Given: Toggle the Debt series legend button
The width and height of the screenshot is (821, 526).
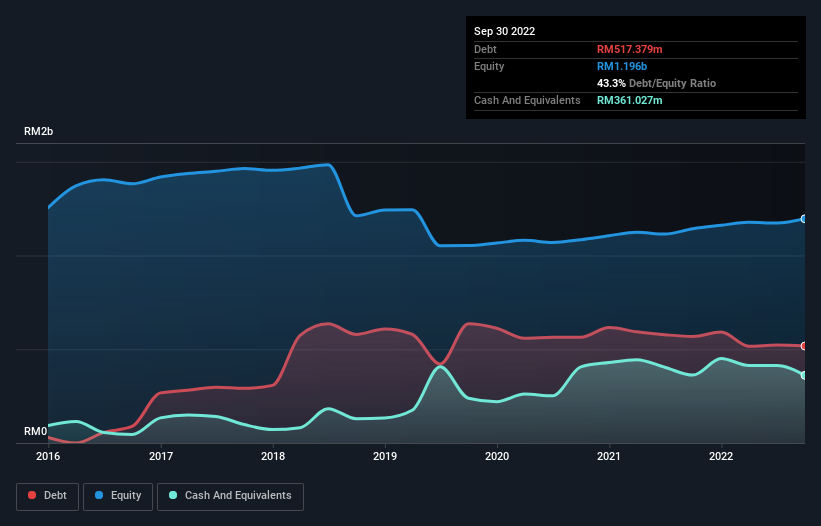Looking at the screenshot, I should point(48,496).
